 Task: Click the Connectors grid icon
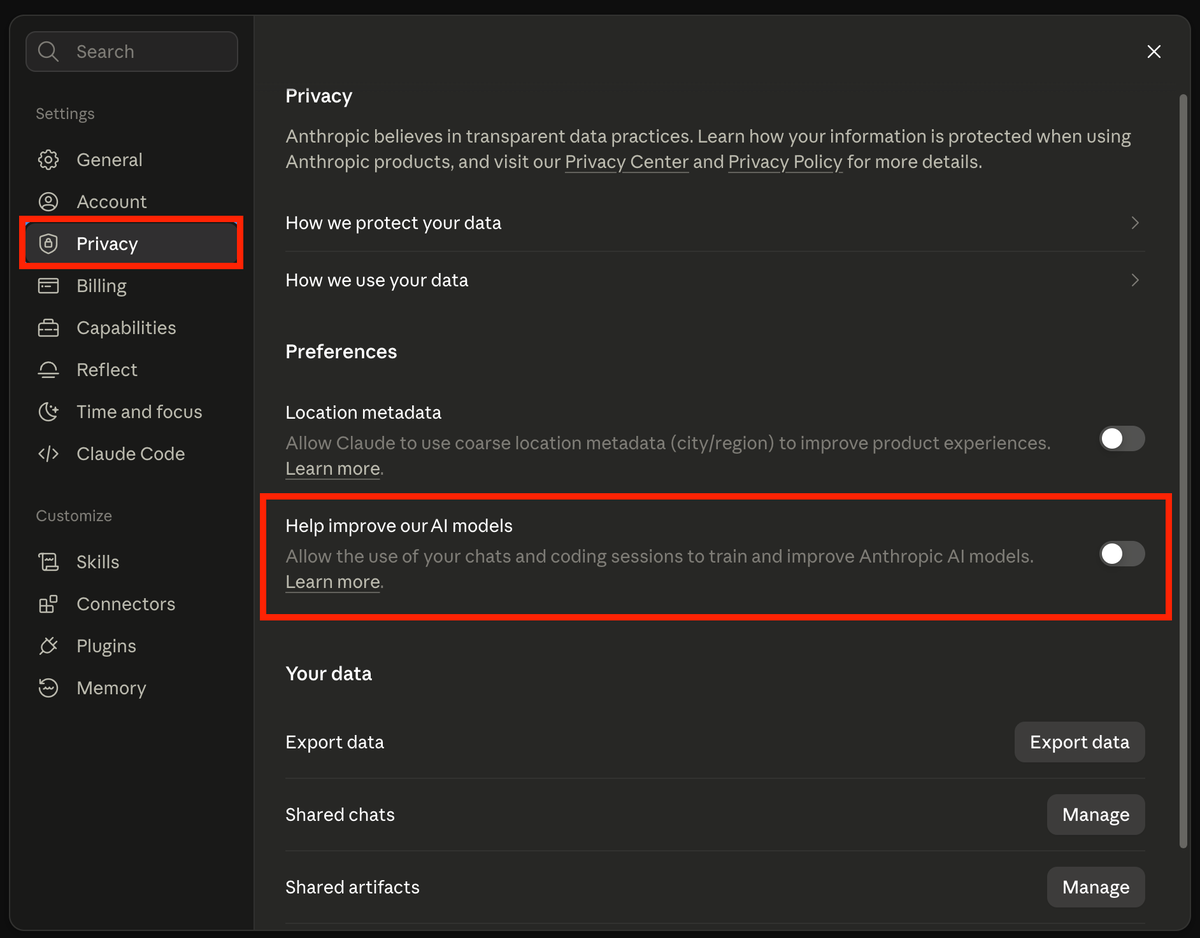pyautogui.click(x=48, y=604)
